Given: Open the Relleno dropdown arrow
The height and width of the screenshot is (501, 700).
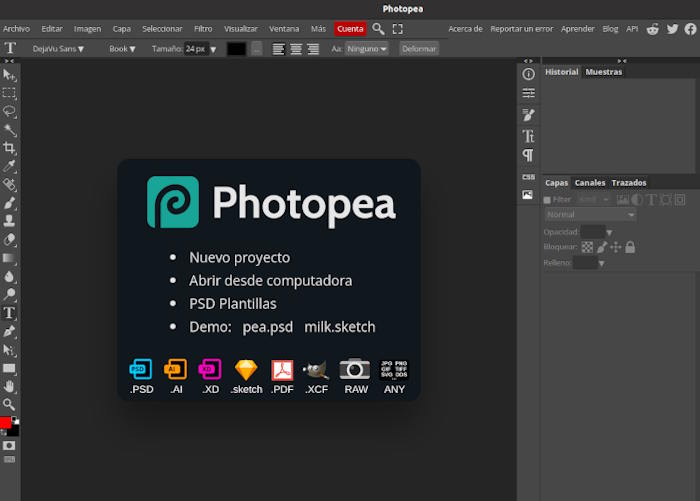Looking at the screenshot, I should [601, 263].
